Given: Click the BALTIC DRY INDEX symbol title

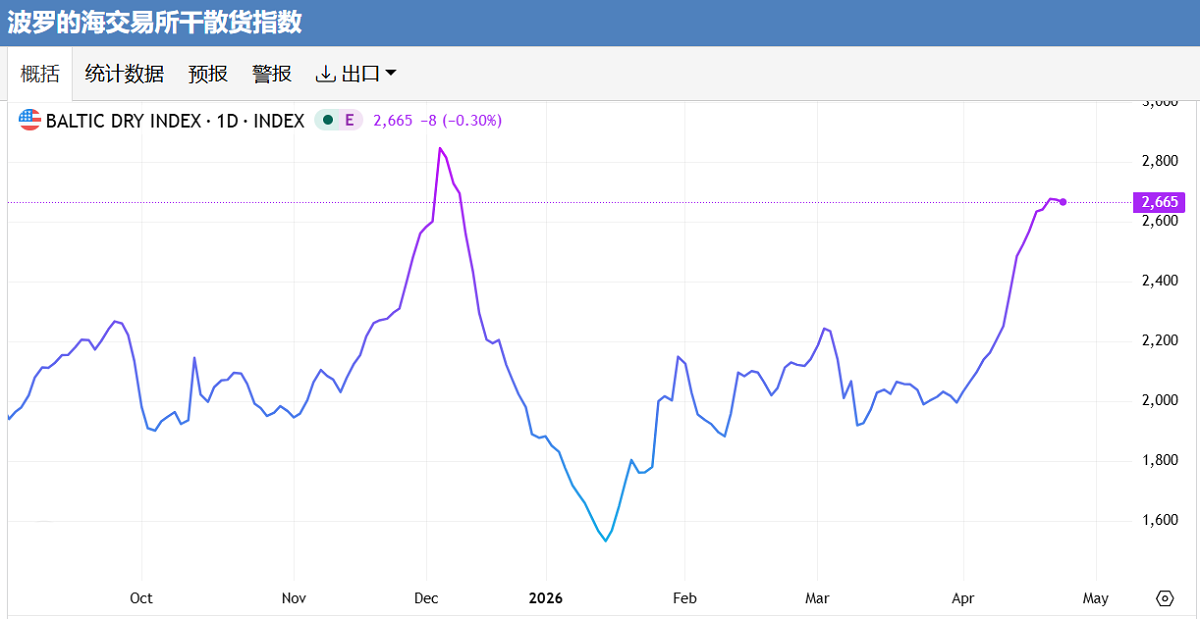Looking at the screenshot, I should [x=175, y=121].
